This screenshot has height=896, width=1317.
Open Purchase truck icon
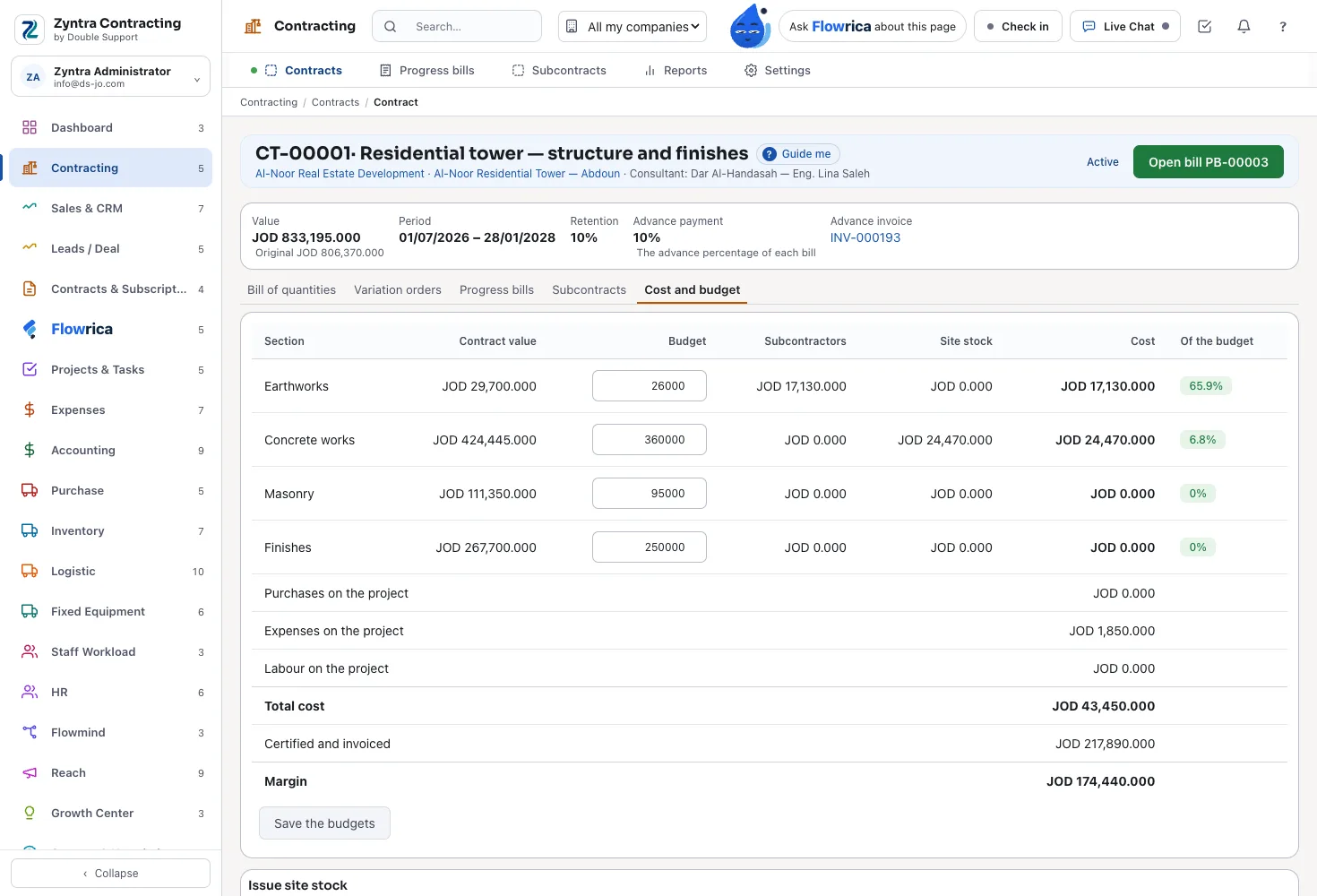30,490
